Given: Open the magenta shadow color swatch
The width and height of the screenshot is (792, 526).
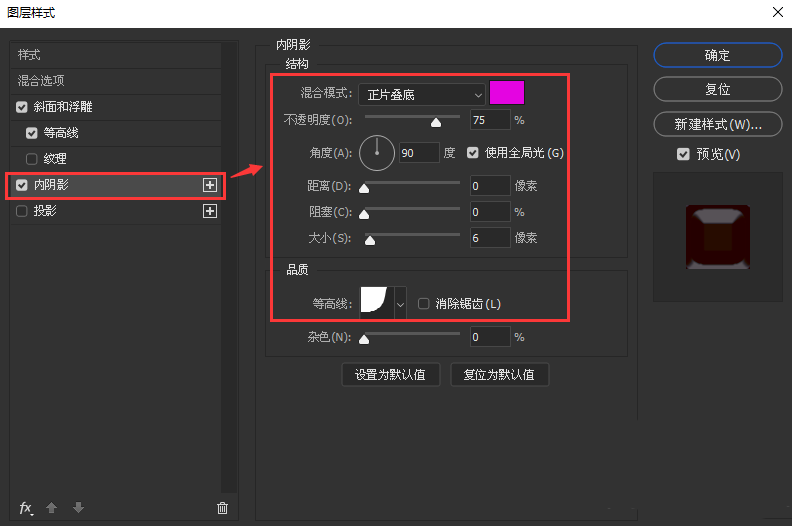Looking at the screenshot, I should 507,93.
